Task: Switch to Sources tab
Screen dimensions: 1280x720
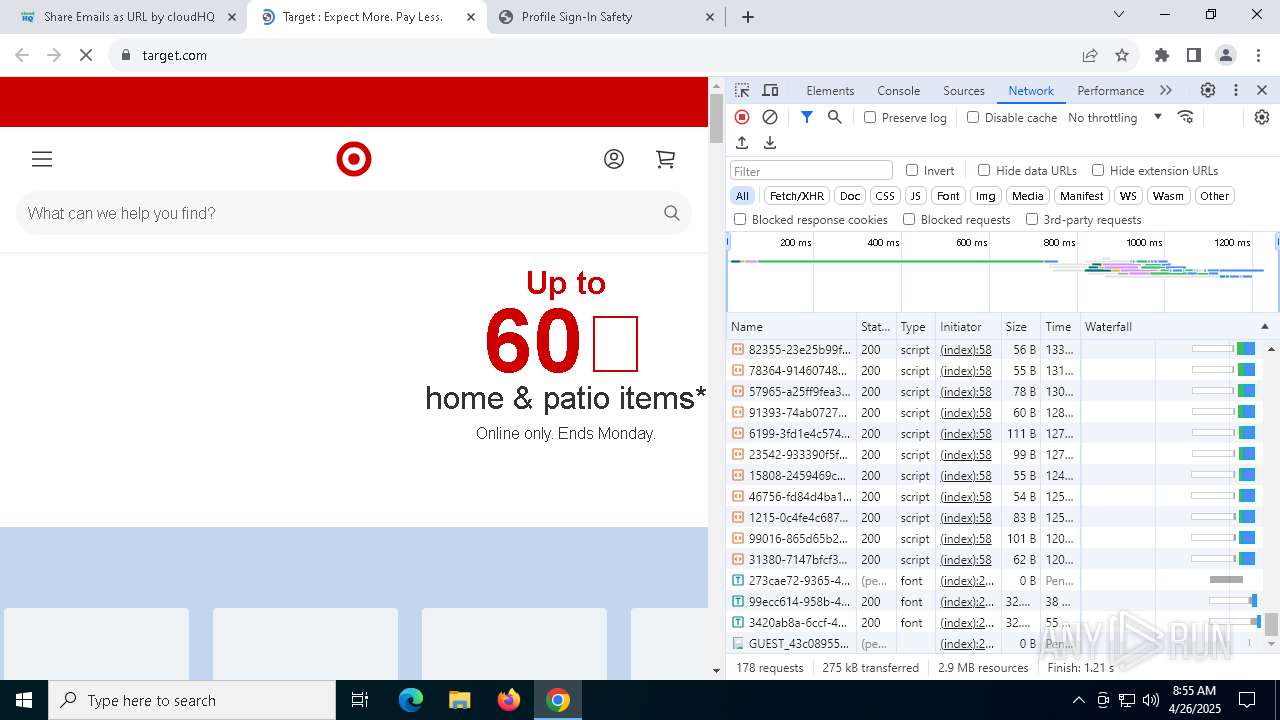Action: (x=964, y=90)
